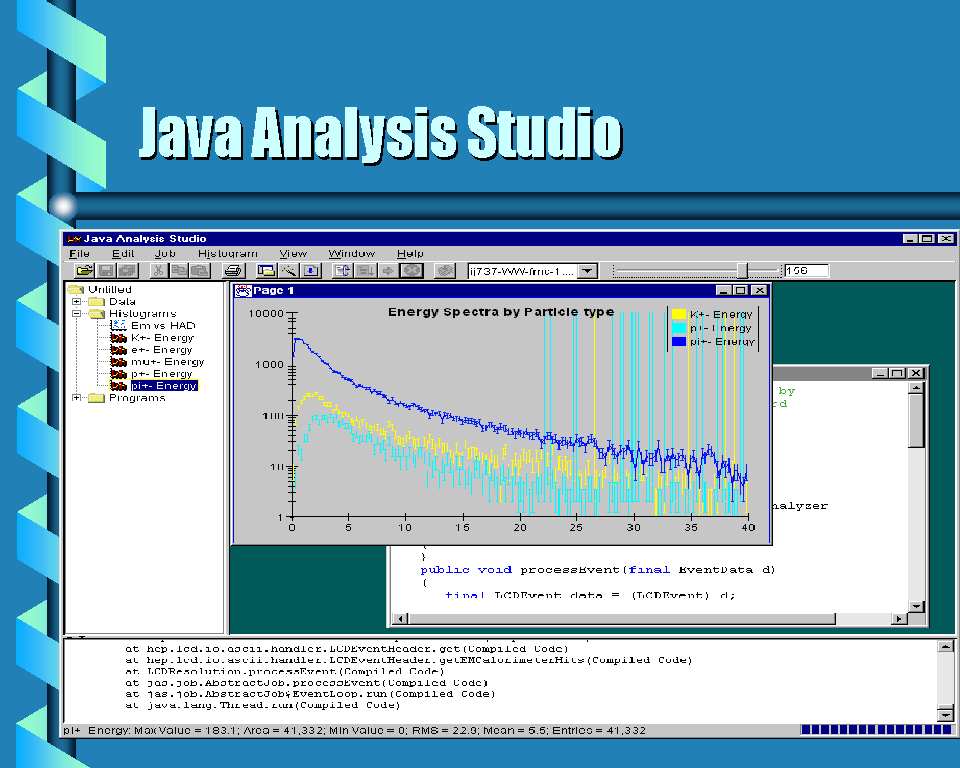The width and height of the screenshot is (960, 768).
Task: Click the Page 1 window title icon
Action: click(x=243, y=290)
